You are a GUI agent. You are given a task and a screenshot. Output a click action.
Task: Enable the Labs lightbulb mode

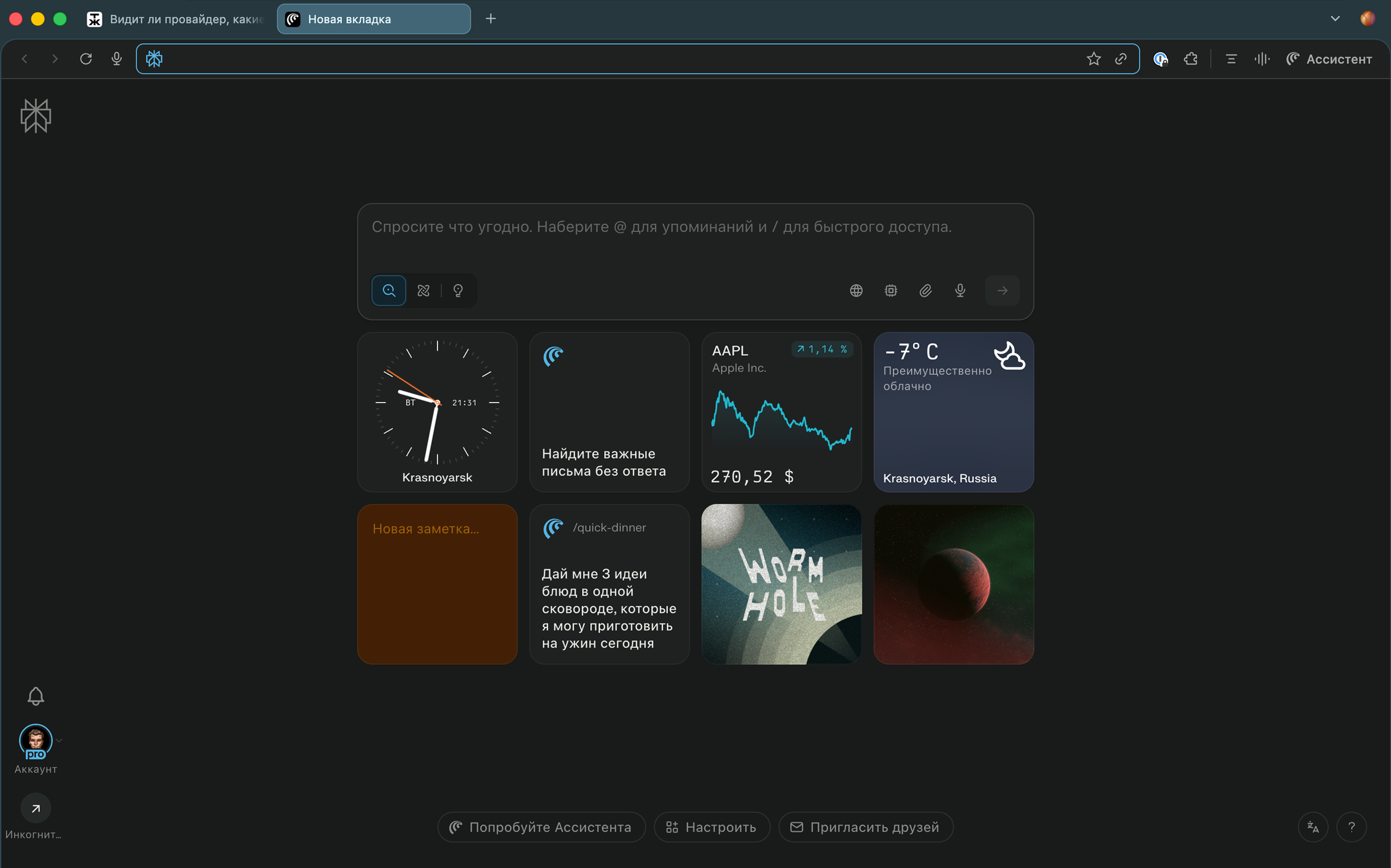(458, 291)
